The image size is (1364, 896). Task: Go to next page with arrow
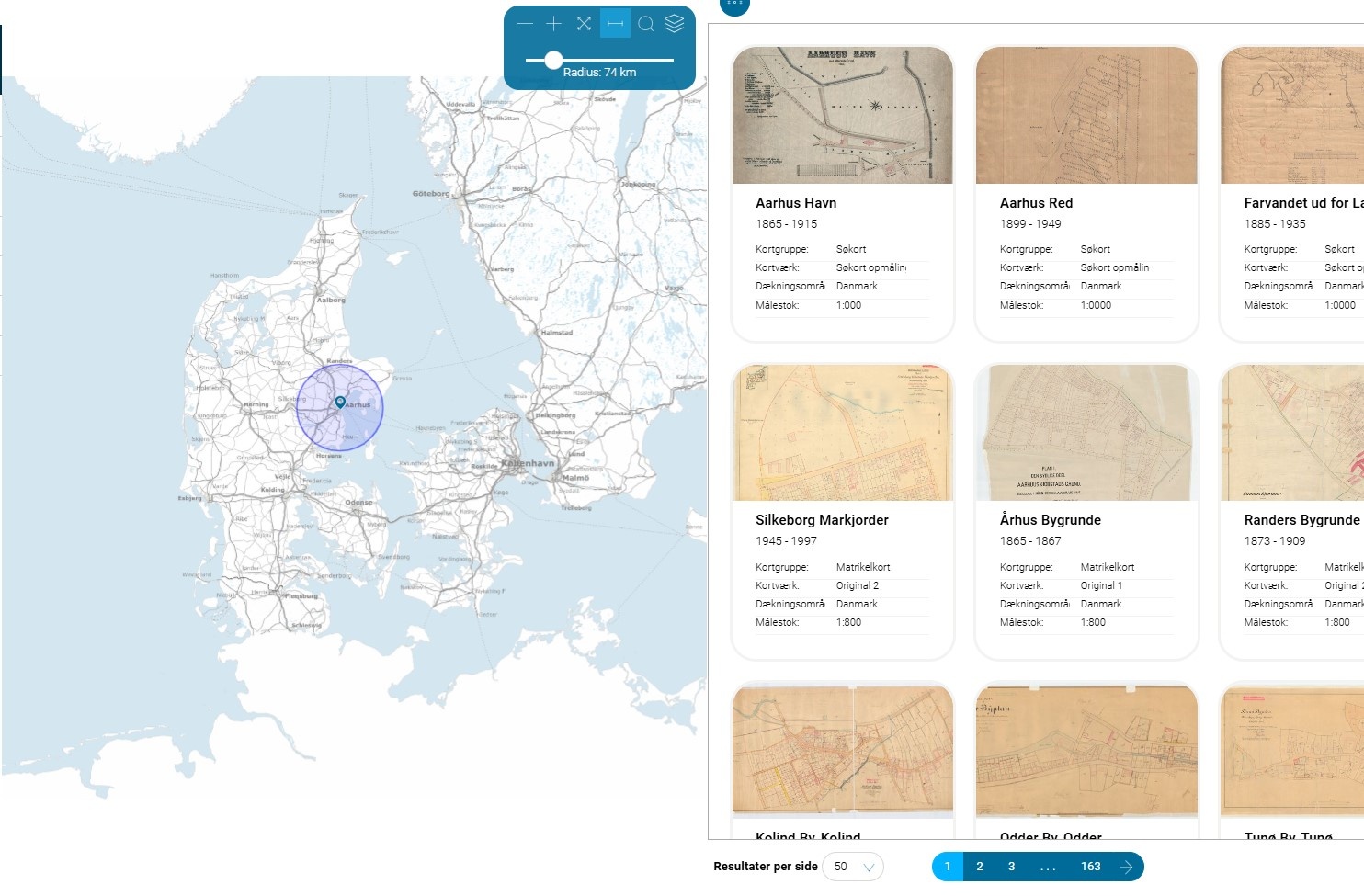coord(1127,867)
